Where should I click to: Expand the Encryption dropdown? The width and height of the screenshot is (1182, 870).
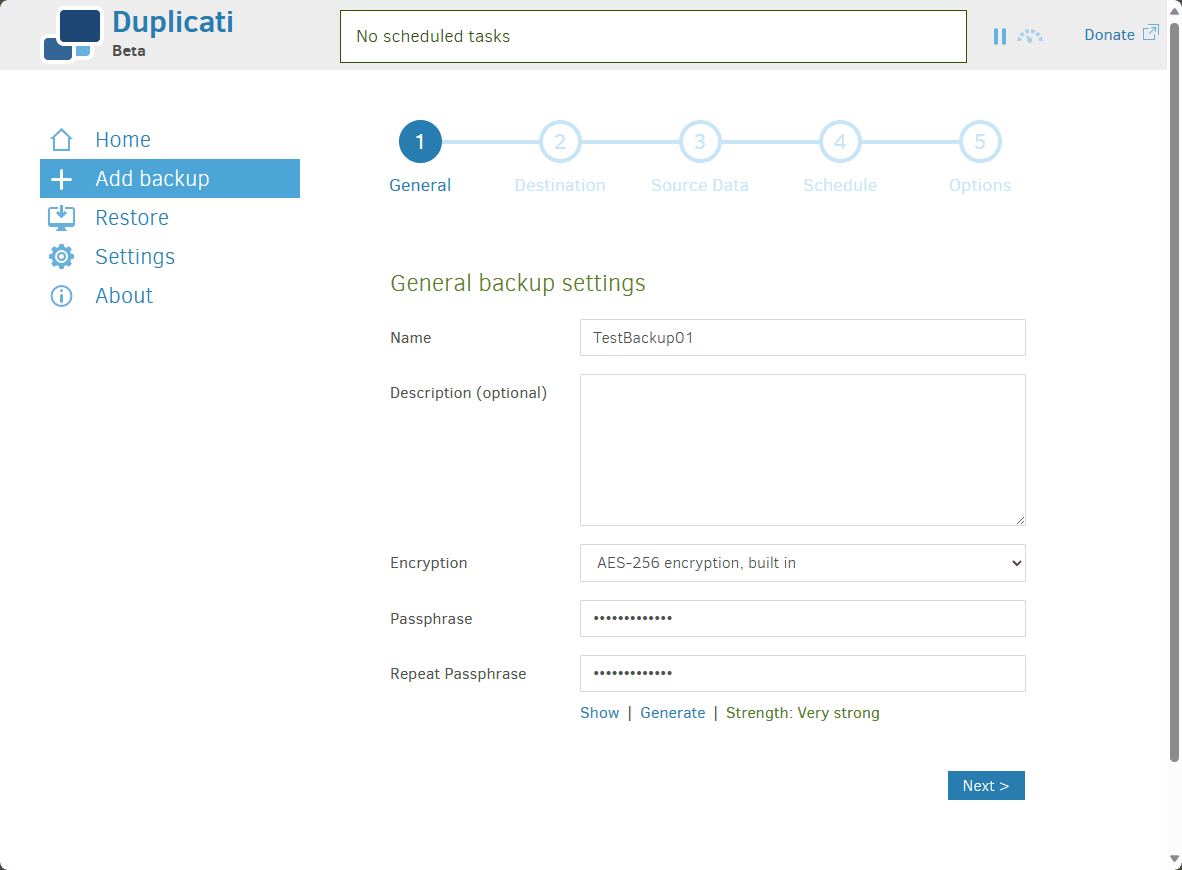802,563
